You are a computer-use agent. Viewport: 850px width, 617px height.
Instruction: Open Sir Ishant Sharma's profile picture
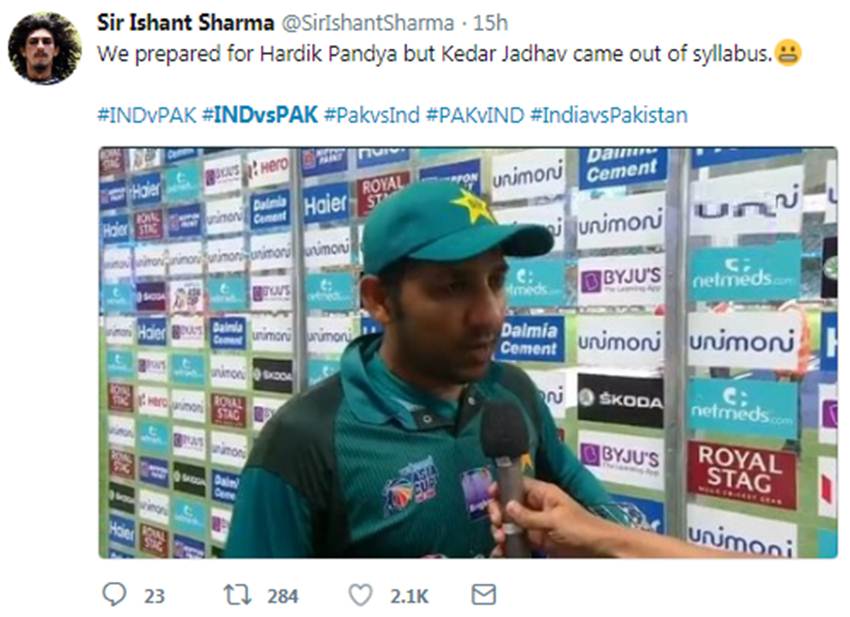45,48
